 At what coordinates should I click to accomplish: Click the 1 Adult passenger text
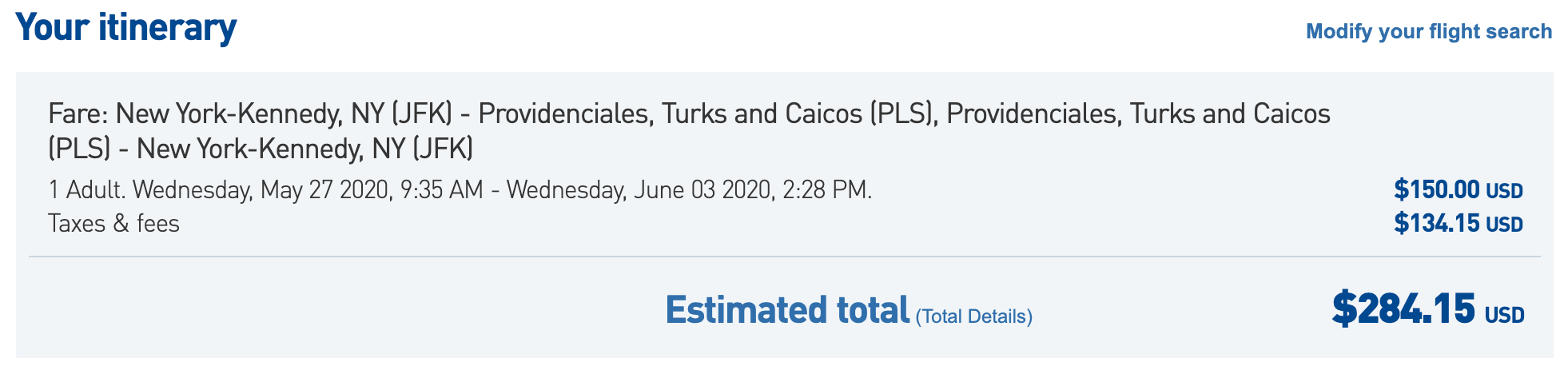pos(86,190)
